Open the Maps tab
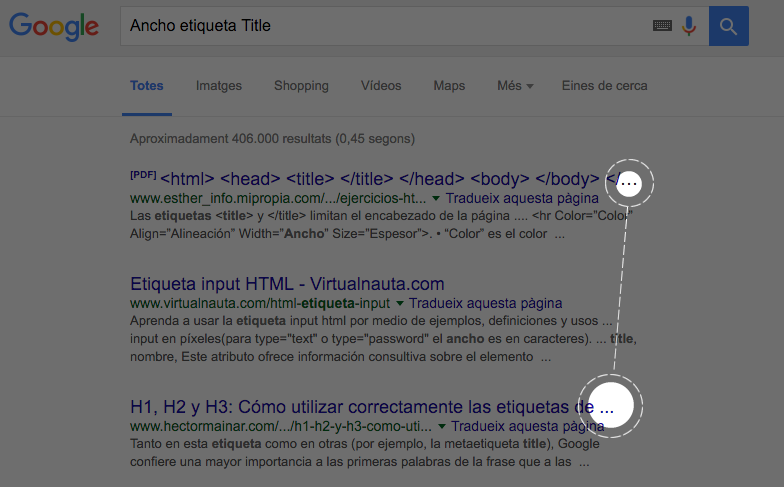The width and height of the screenshot is (784, 487). pos(449,86)
